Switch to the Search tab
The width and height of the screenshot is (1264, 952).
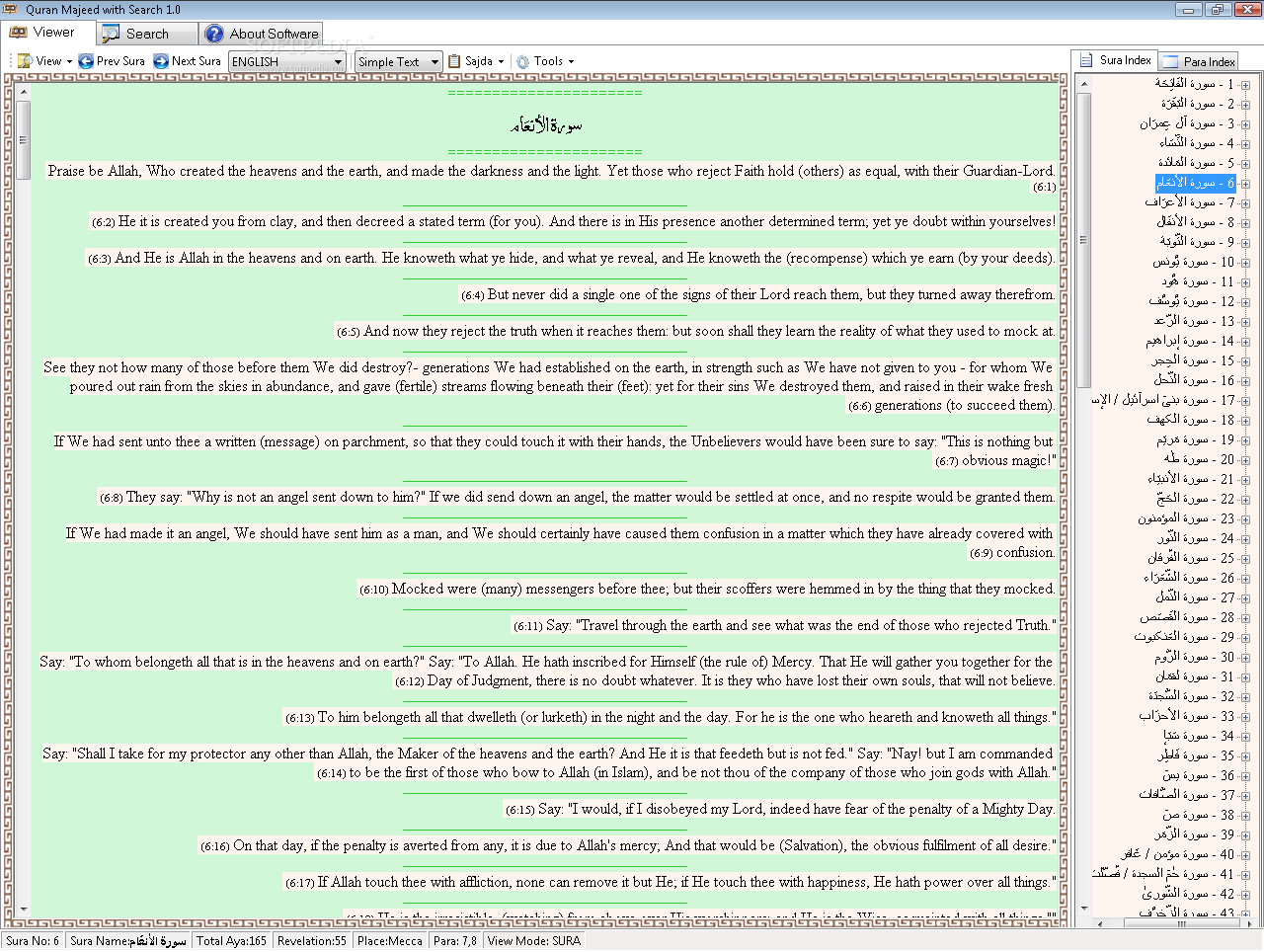coord(148,34)
